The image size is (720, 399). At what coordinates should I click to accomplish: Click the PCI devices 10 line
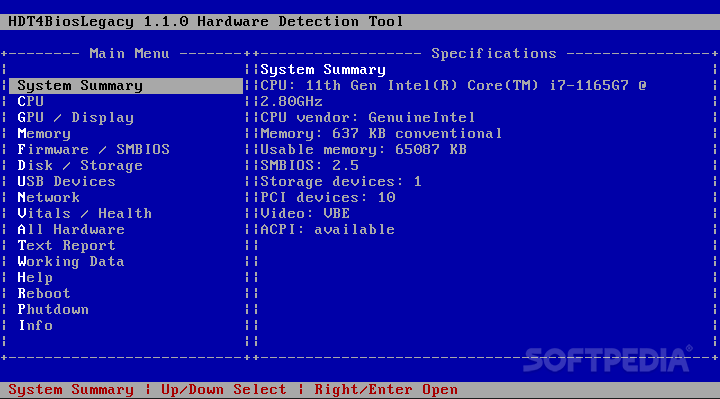pos(328,197)
